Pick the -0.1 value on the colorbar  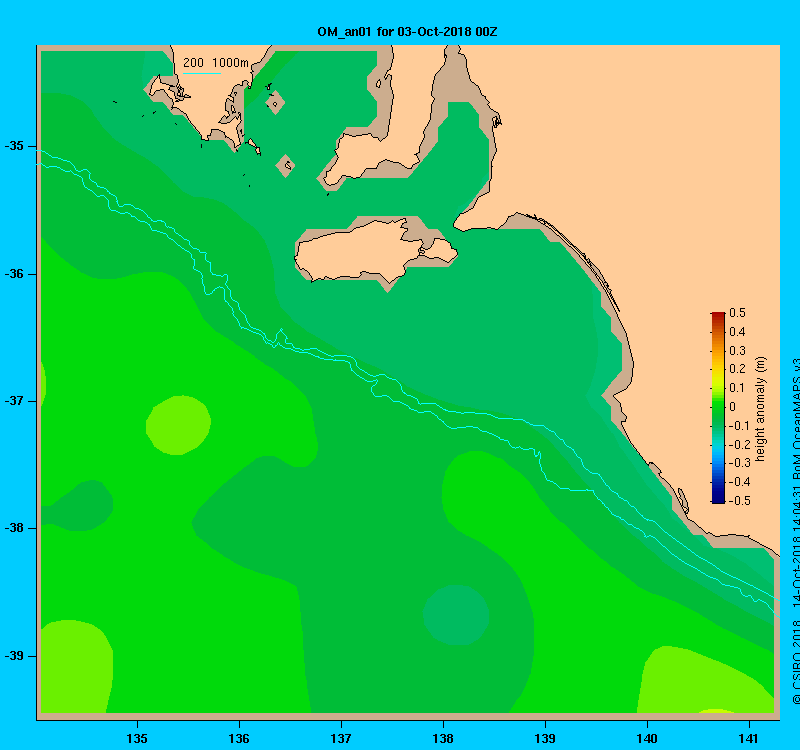pyautogui.click(x=738, y=426)
